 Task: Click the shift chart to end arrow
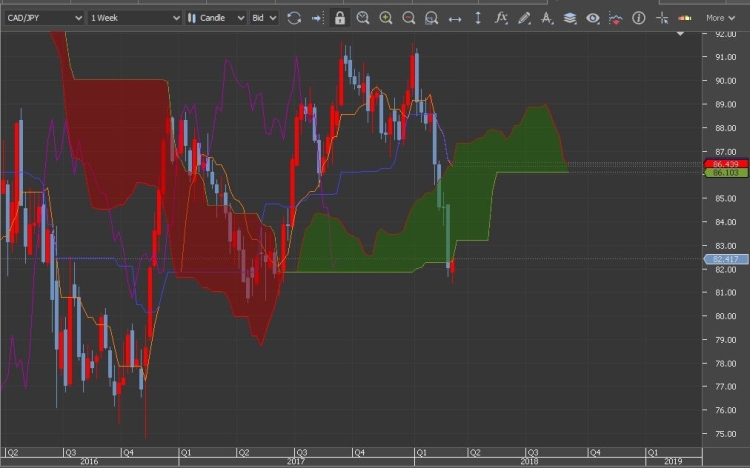tap(317, 18)
